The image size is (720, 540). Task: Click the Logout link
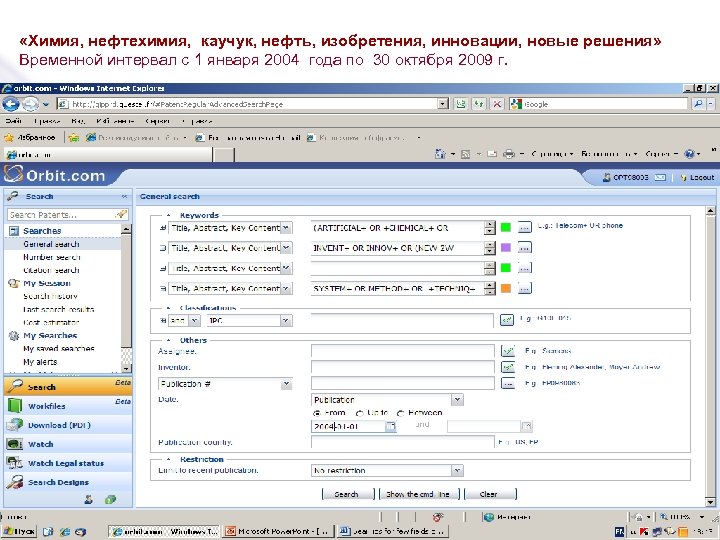702,177
